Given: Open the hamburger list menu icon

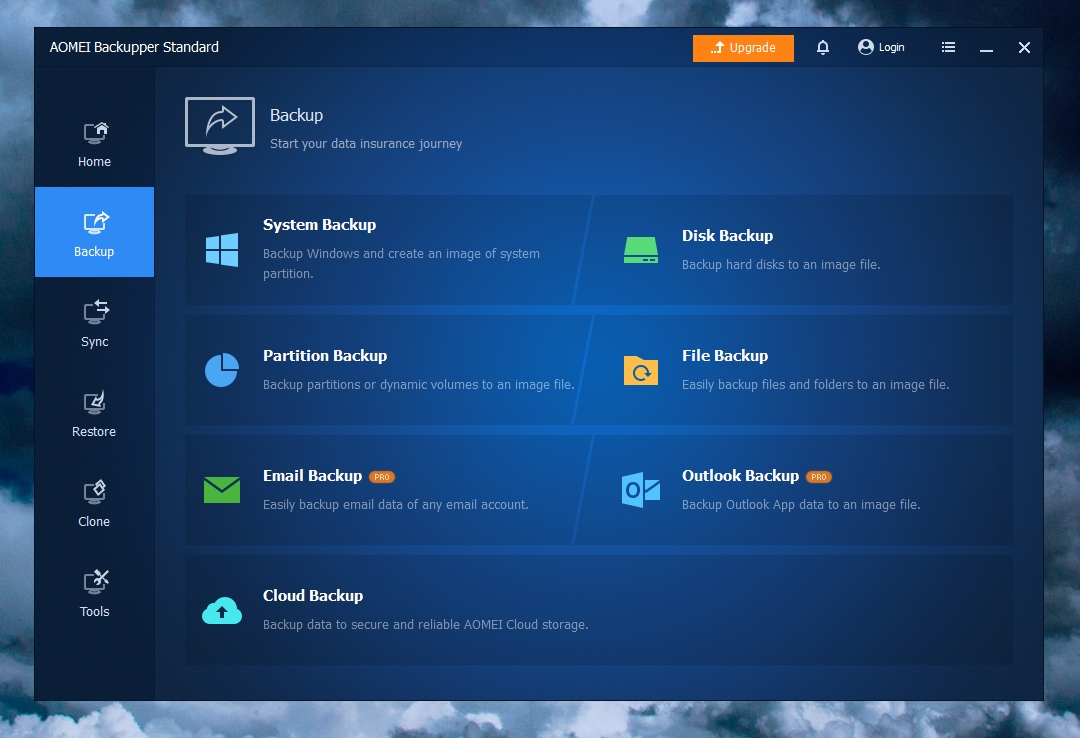Looking at the screenshot, I should 948,47.
